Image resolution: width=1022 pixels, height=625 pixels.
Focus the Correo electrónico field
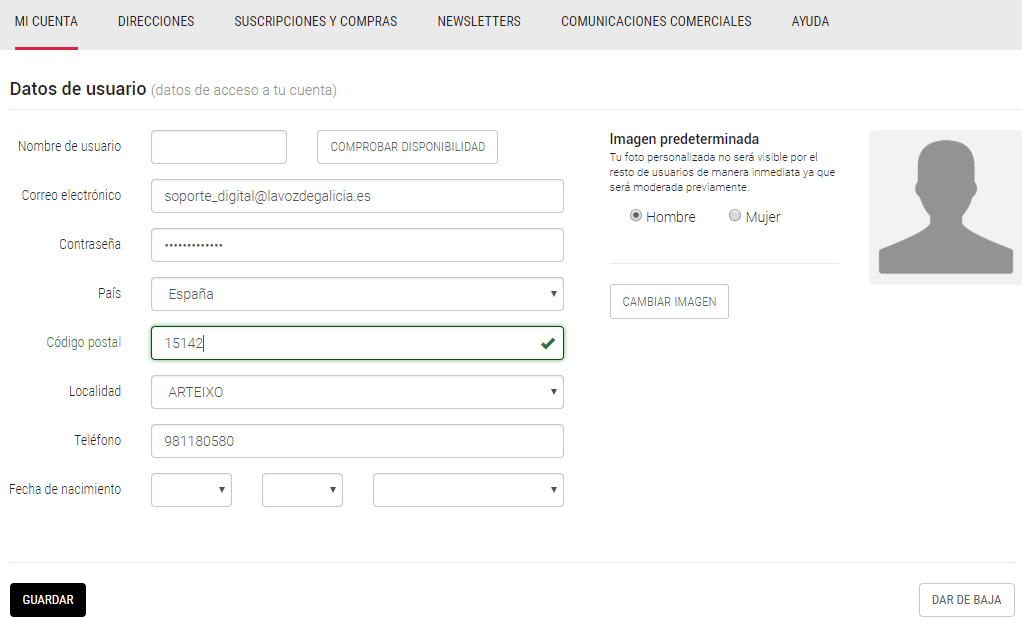click(357, 196)
